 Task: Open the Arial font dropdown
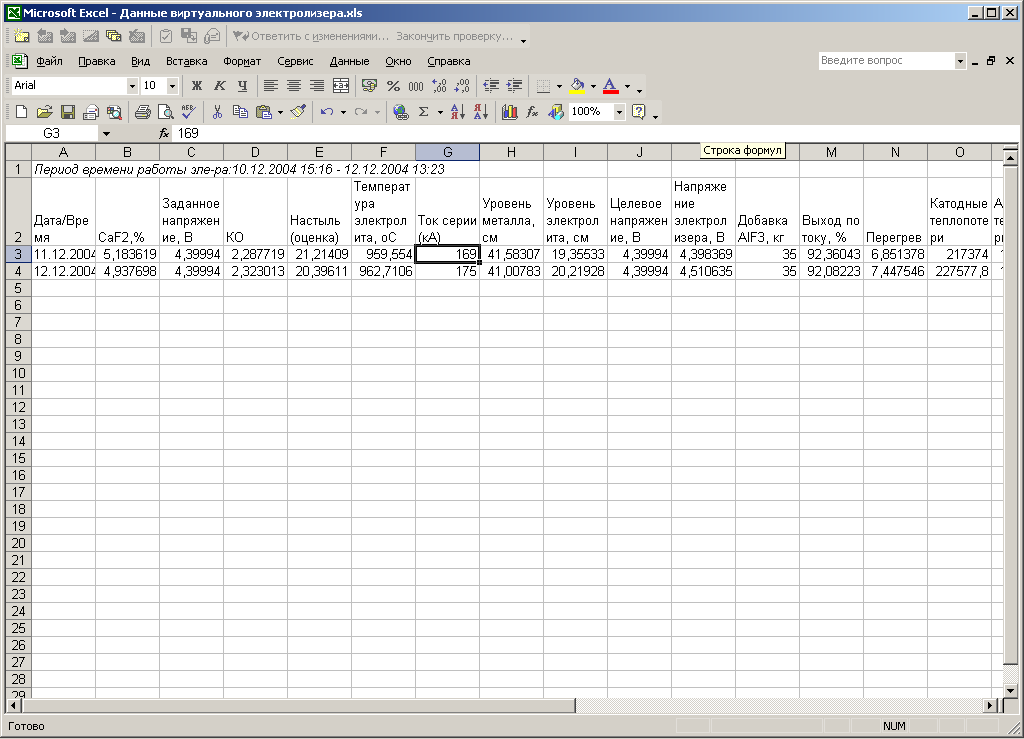pyautogui.click(x=132, y=86)
